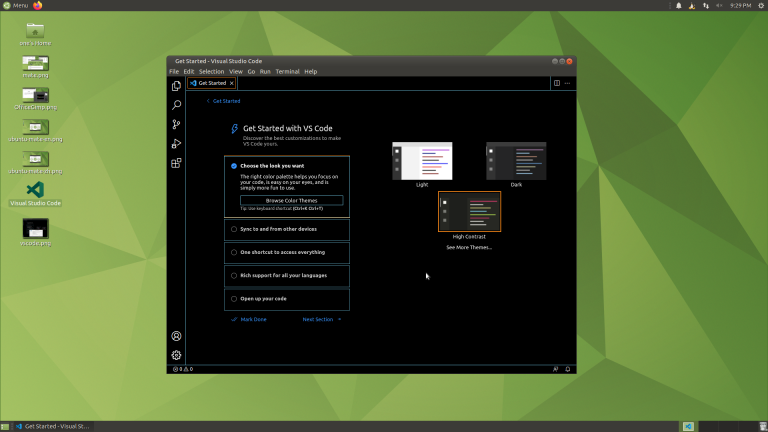Click Next Section link
The width and height of the screenshot is (768, 432).
322,319
